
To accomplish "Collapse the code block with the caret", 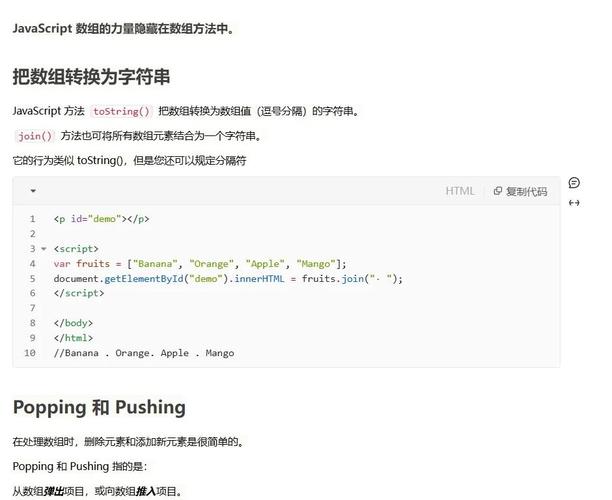I will tap(33, 191).
